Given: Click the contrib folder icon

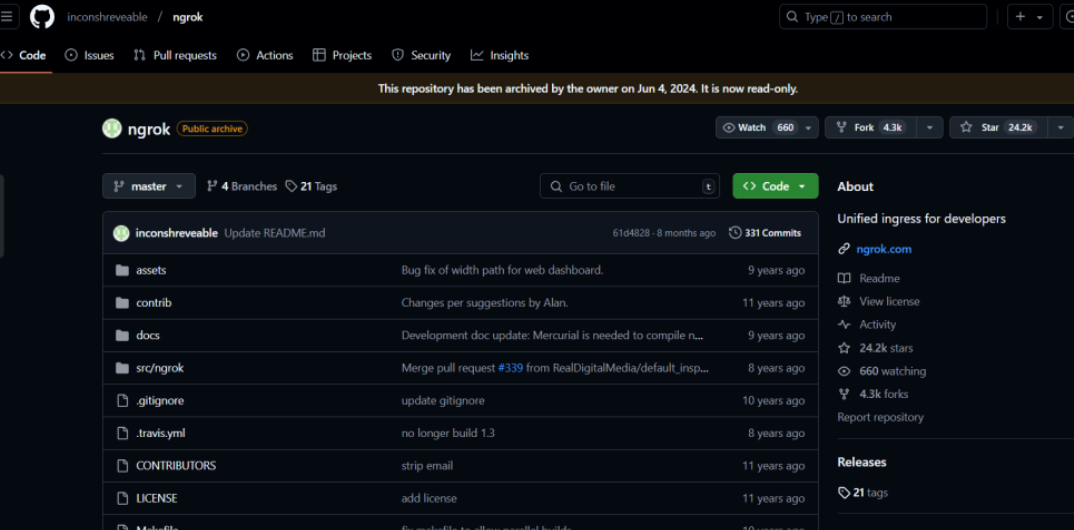Looking at the screenshot, I should click(x=123, y=303).
